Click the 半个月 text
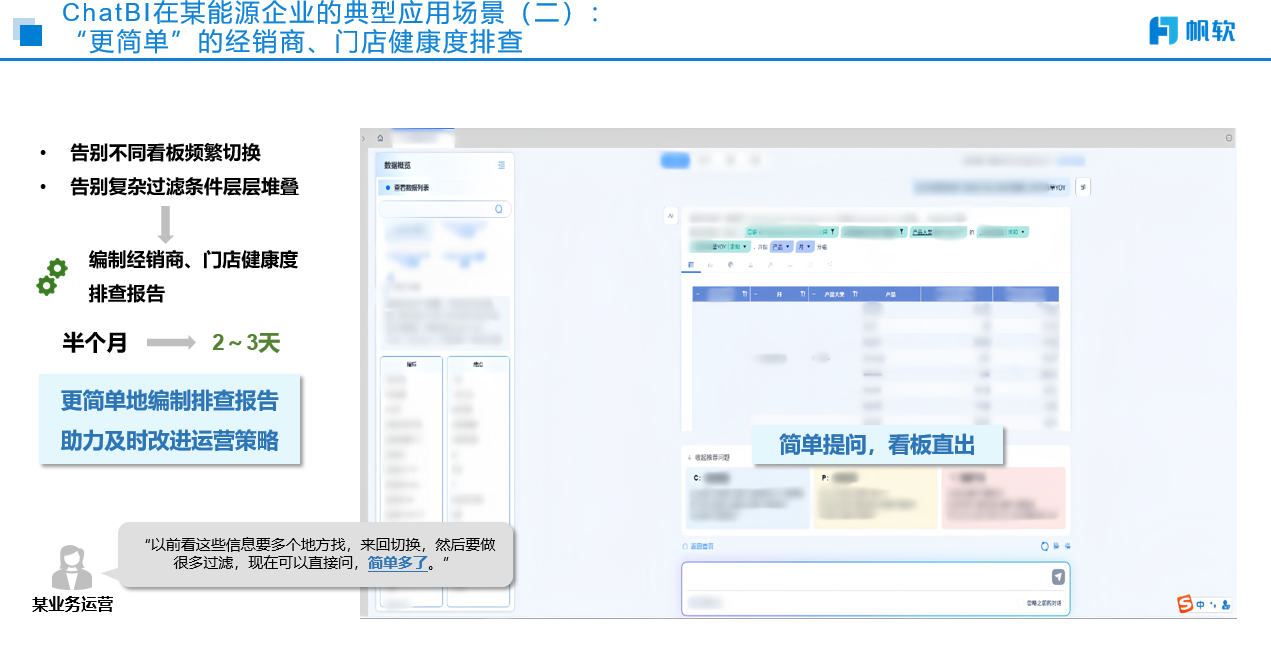 (95, 343)
